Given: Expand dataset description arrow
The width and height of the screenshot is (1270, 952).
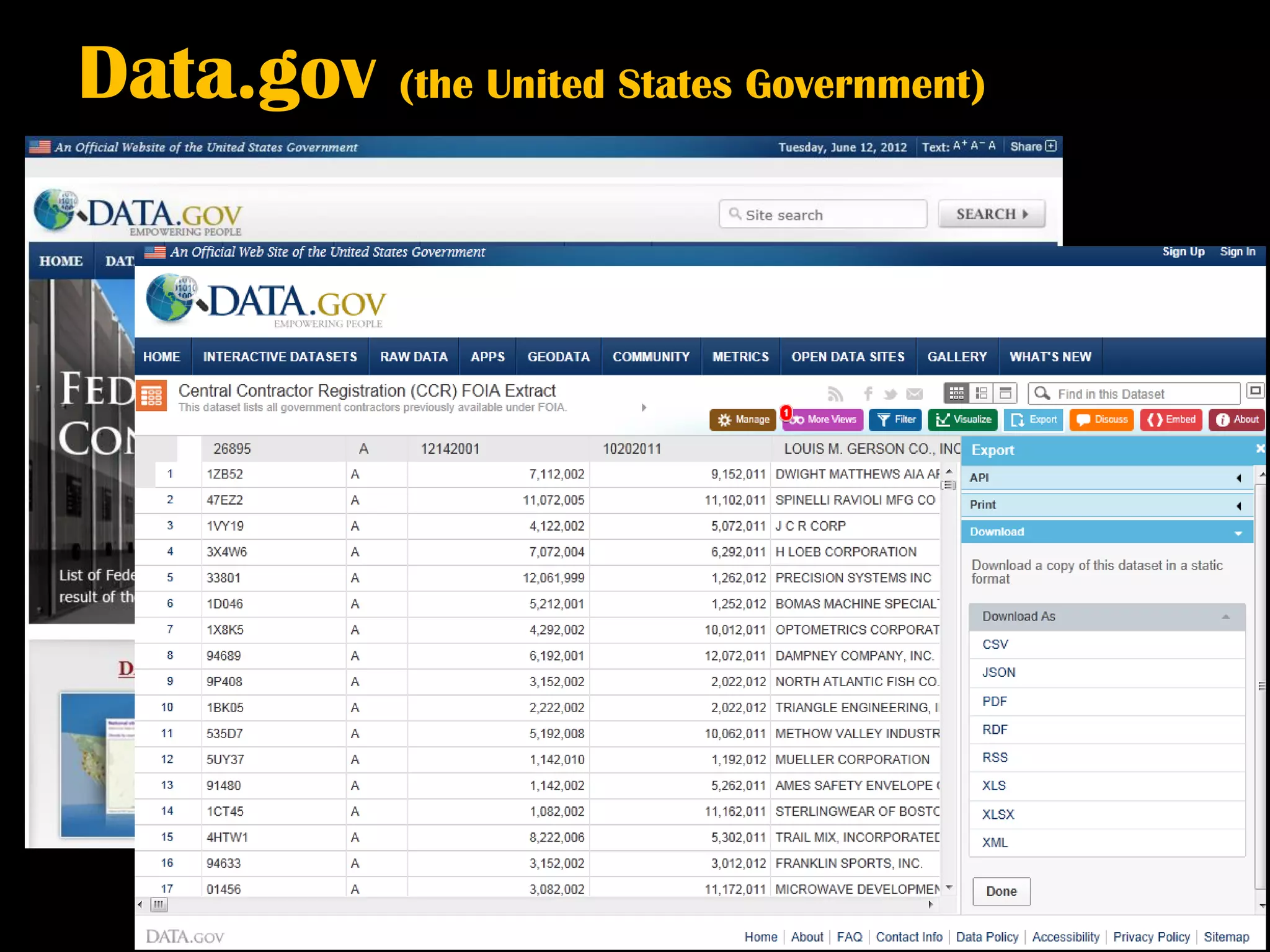Looking at the screenshot, I should [x=644, y=408].
